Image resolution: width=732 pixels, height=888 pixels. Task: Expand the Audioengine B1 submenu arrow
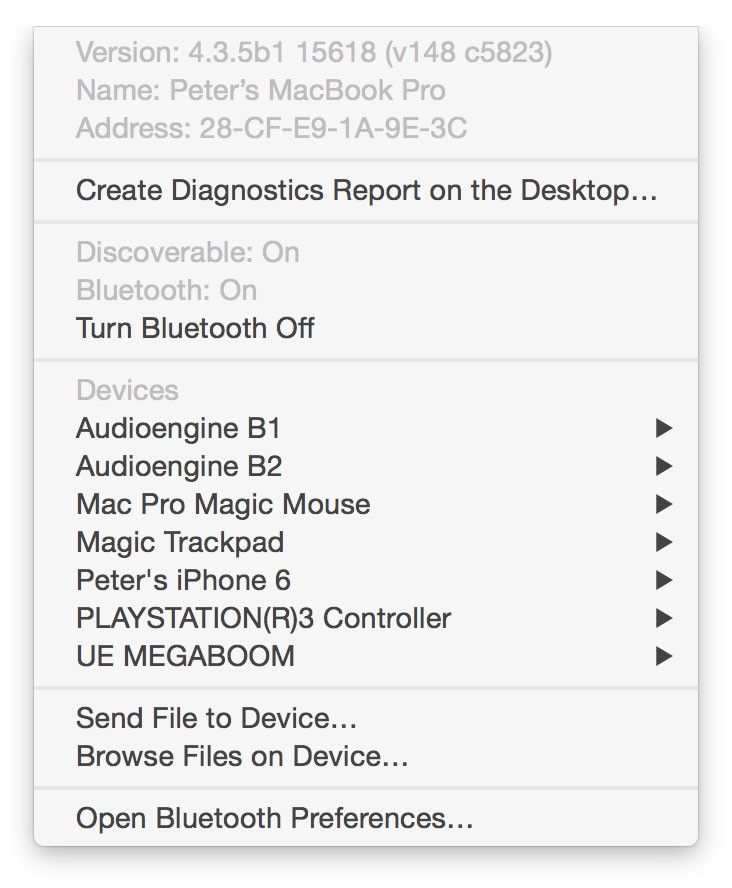pyautogui.click(x=663, y=429)
